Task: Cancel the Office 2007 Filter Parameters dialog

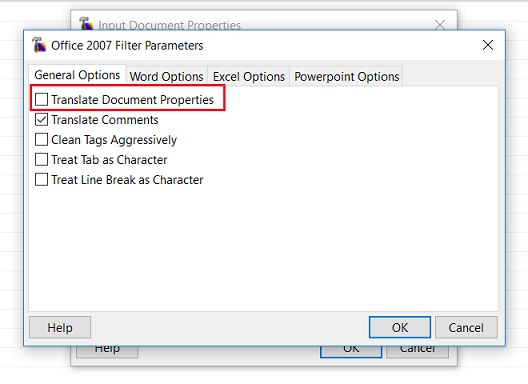Action: click(466, 327)
